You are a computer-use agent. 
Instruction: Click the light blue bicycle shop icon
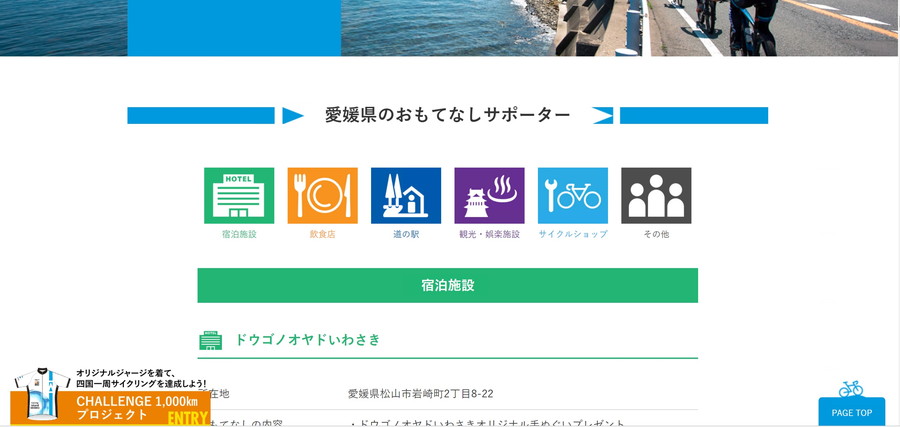572,195
